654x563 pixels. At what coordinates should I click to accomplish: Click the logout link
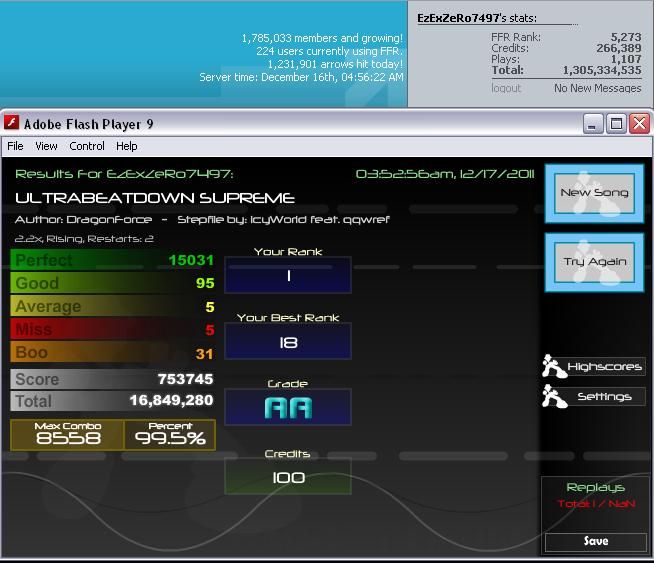point(506,88)
